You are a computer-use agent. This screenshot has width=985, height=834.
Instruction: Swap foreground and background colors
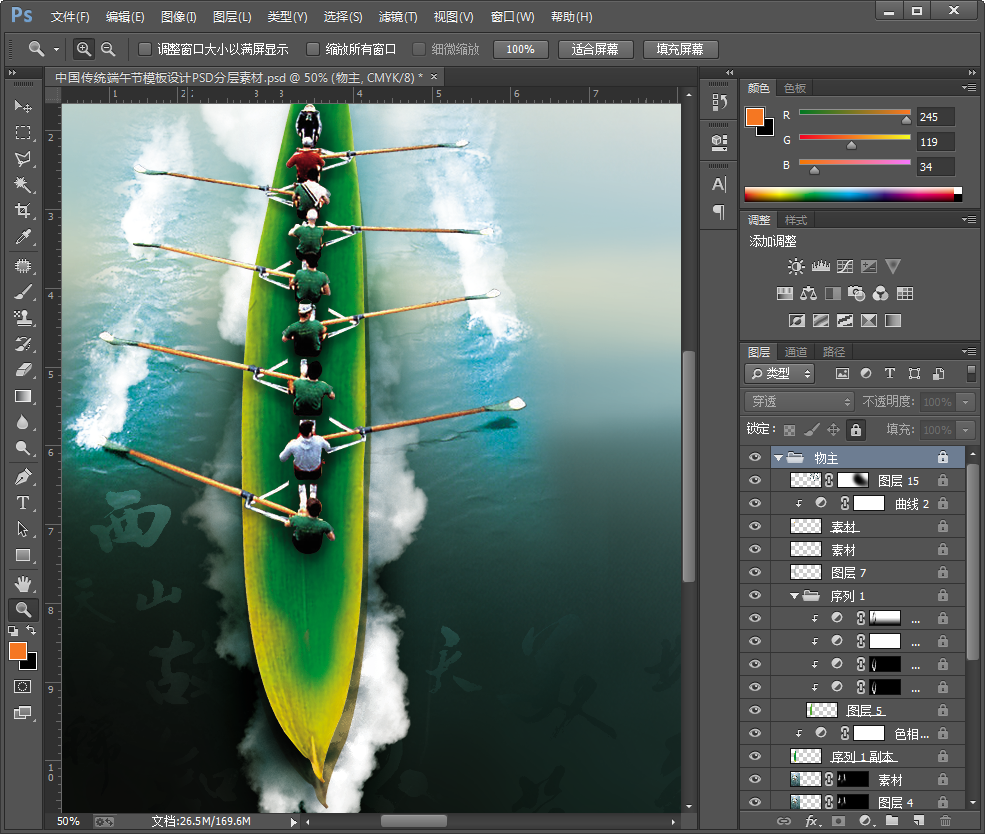point(31,630)
